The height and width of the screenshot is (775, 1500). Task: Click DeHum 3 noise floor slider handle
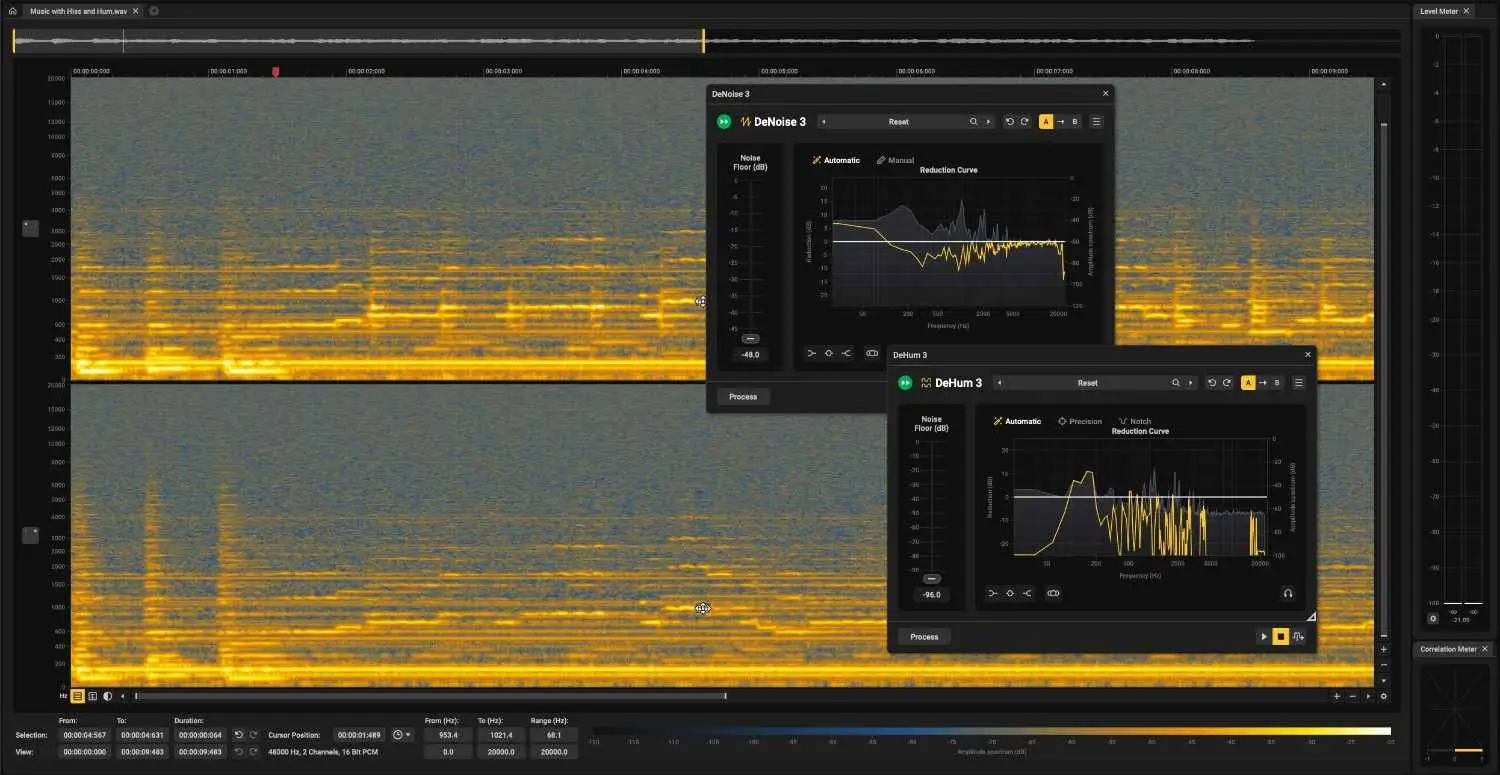[x=932, y=579]
